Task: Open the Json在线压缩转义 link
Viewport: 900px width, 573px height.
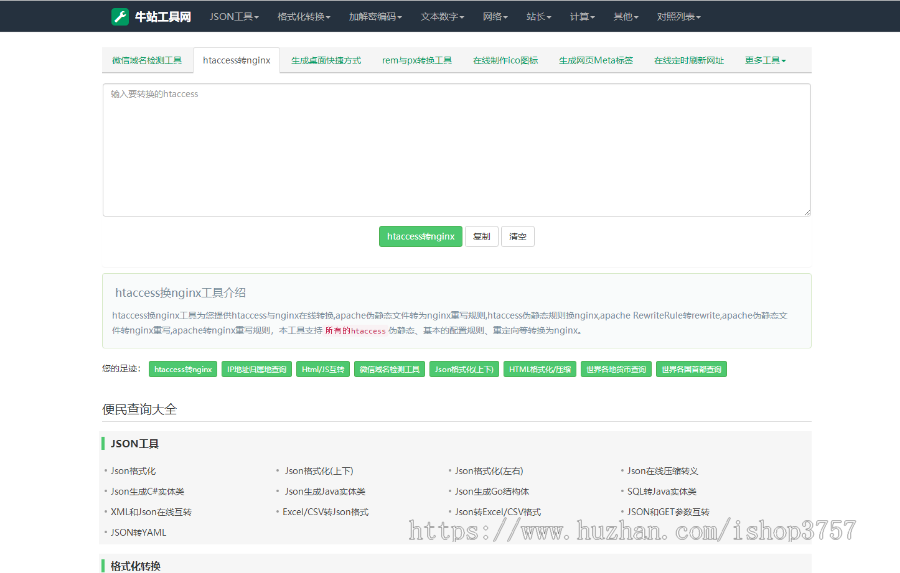Action: coord(663,471)
